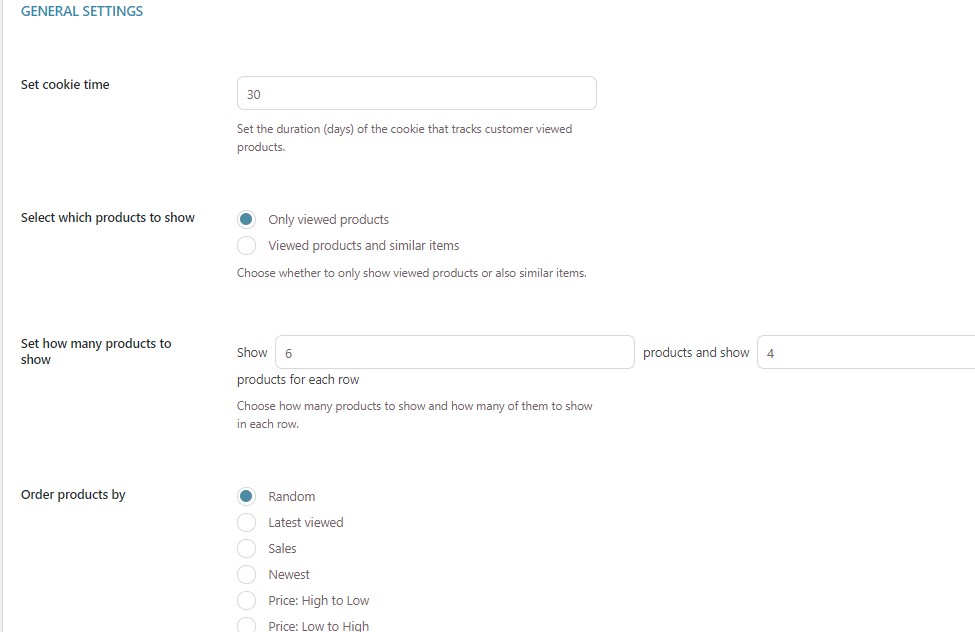Screen dimensions: 975x632
Task: Pick the Price: Low to High option
Action: (246, 626)
